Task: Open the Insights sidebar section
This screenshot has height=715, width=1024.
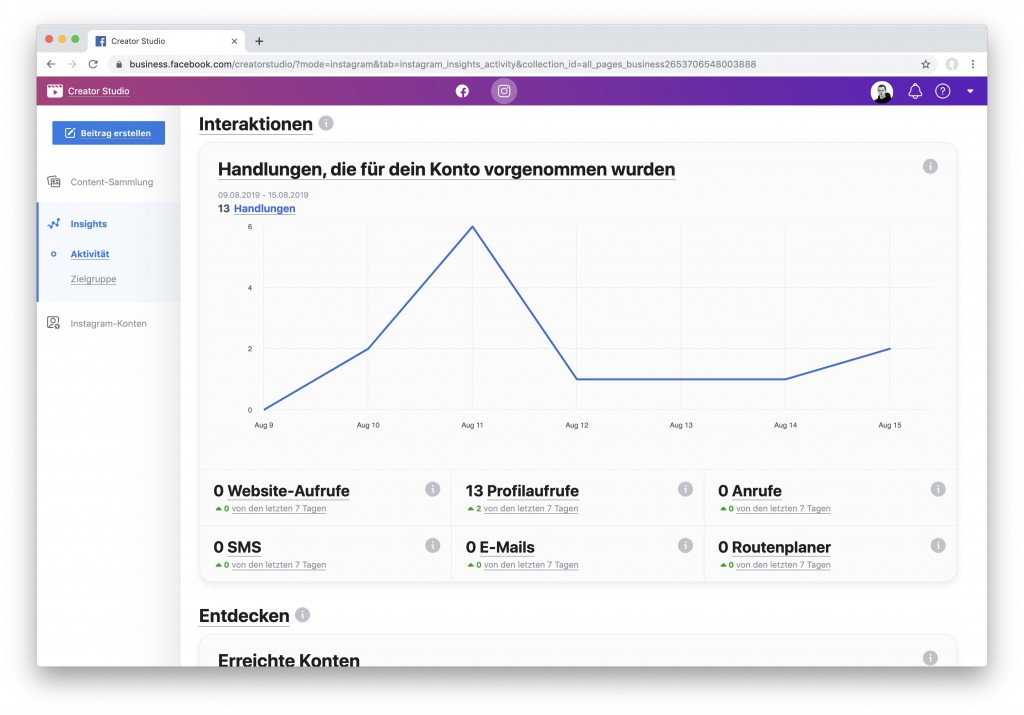Action: coord(88,224)
